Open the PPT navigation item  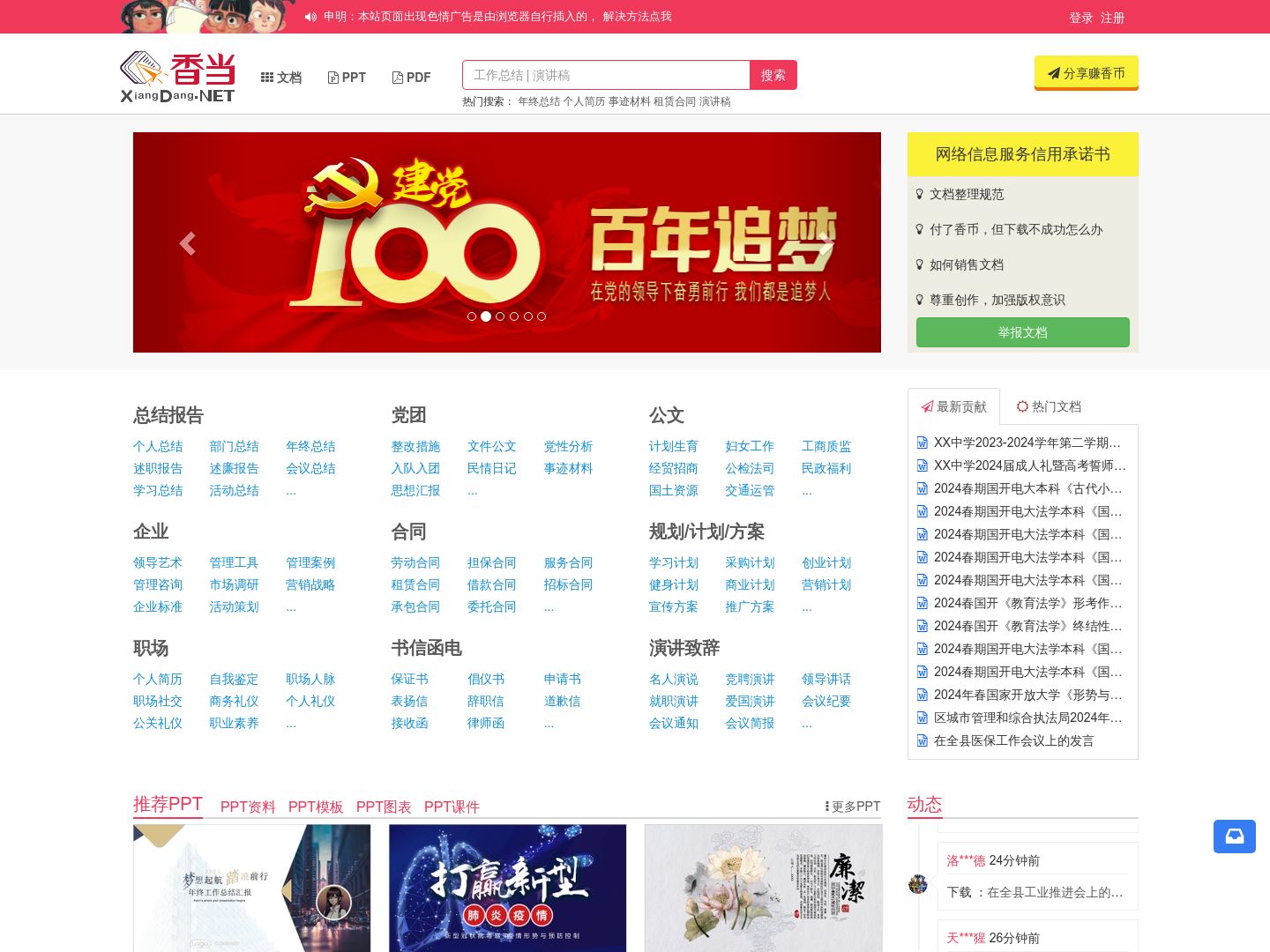tap(347, 78)
